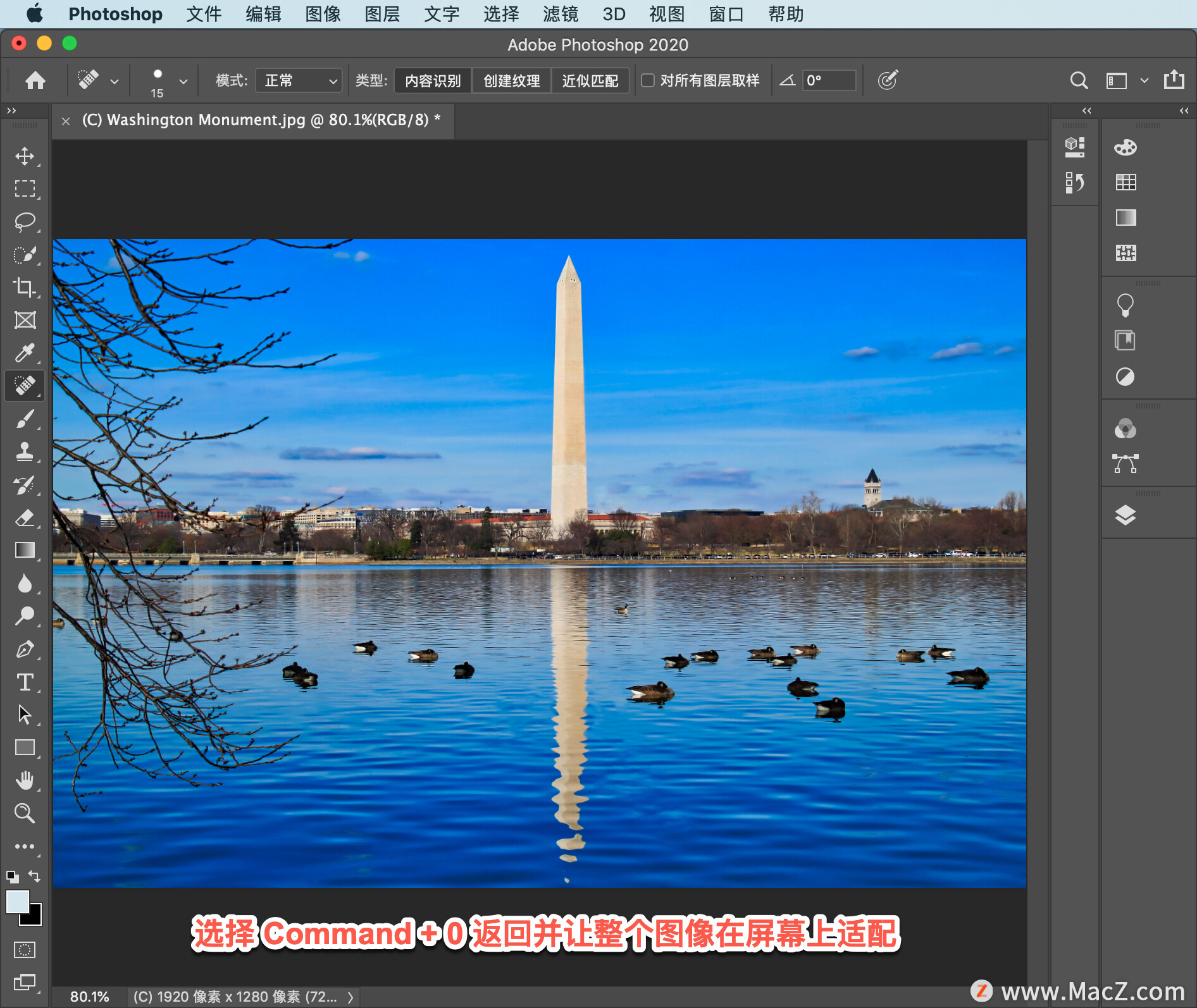Open the 3D materials panel icon
Image resolution: width=1197 pixels, height=1008 pixels.
pyautogui.click(x=1074, y=147)
